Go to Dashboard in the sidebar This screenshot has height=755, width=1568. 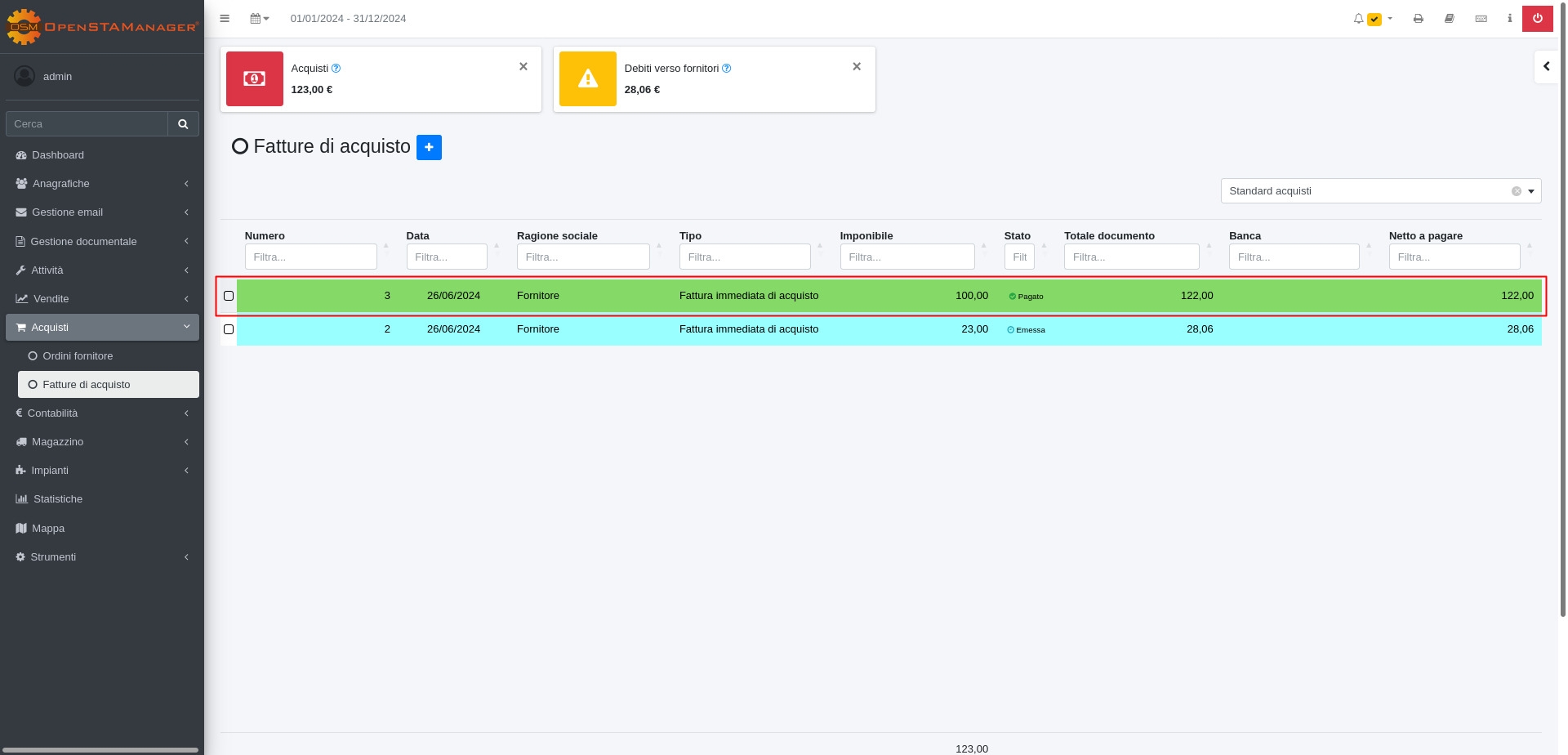58,155
